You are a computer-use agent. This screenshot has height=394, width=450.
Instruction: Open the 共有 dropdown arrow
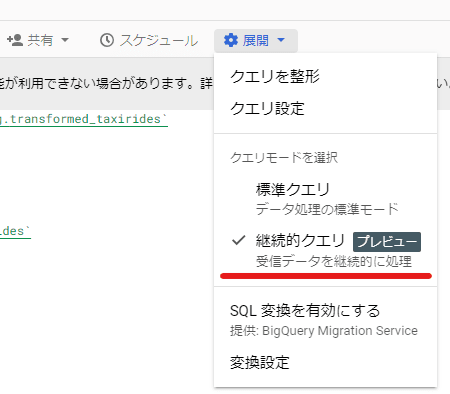coord(65,40)
